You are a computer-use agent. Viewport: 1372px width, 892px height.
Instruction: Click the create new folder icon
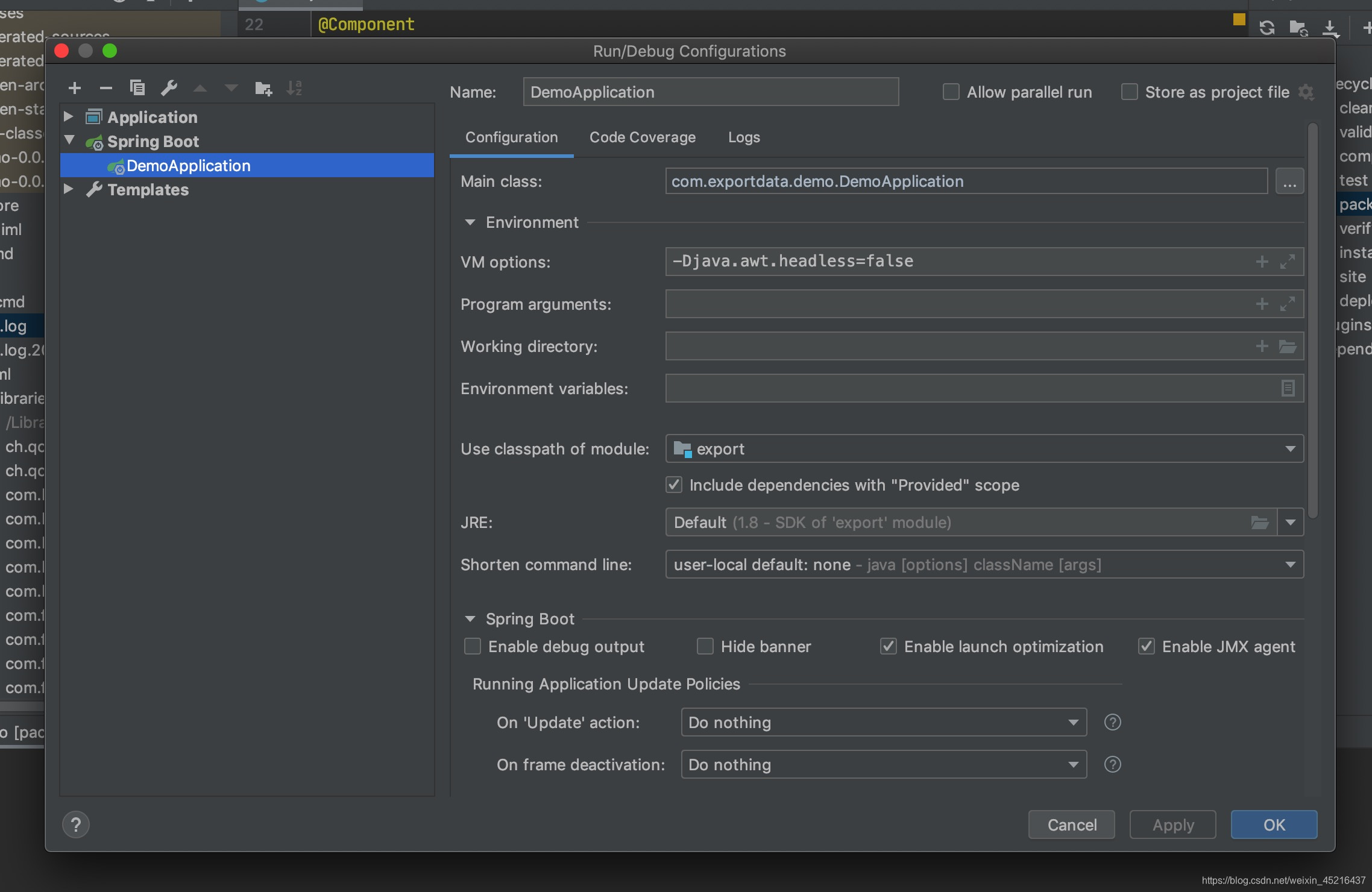(263, 89)
